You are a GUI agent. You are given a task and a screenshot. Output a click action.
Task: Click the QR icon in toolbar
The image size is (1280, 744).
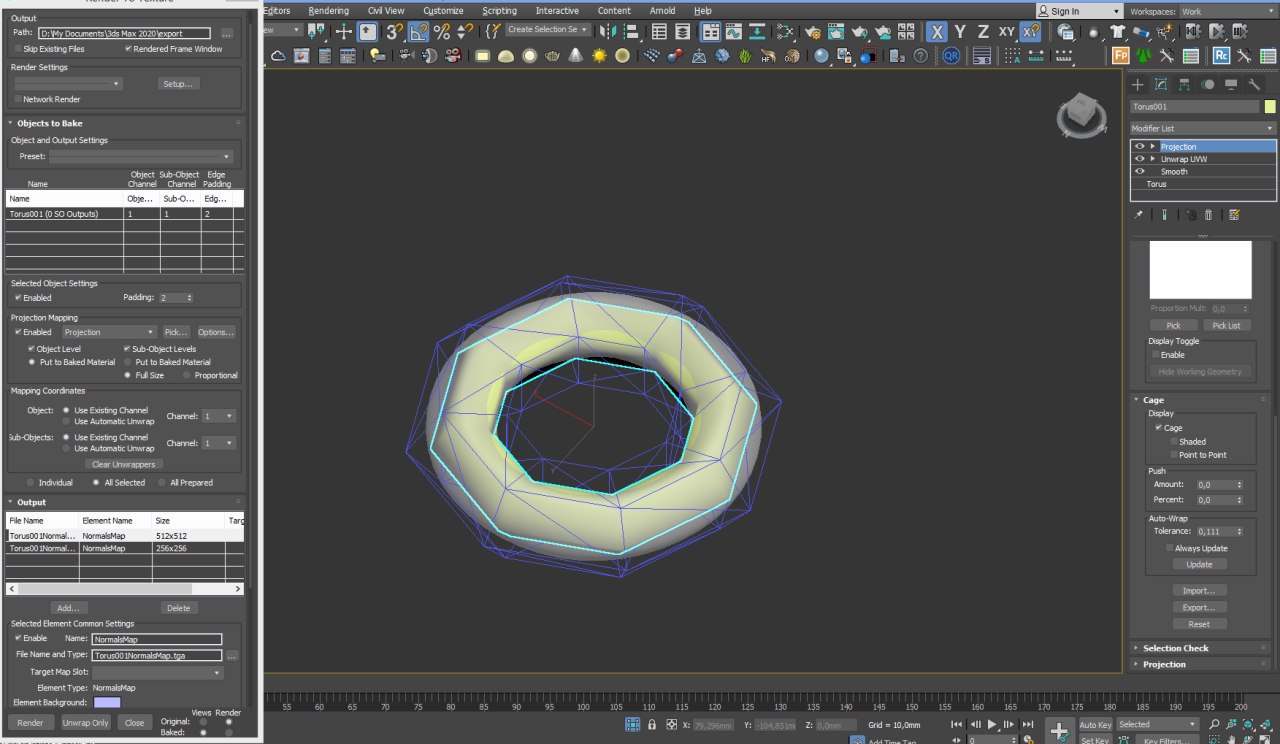pyautogui.click(x=950, y=56)
